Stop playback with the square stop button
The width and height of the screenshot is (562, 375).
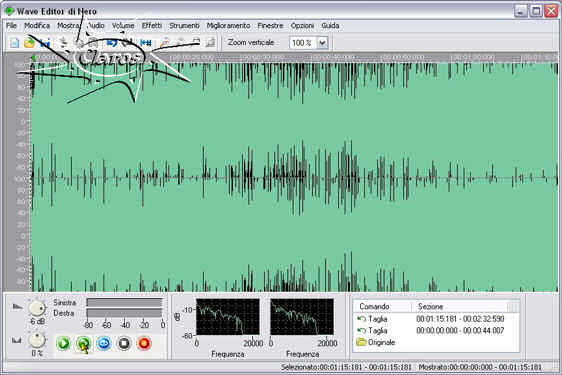(124, 343)
